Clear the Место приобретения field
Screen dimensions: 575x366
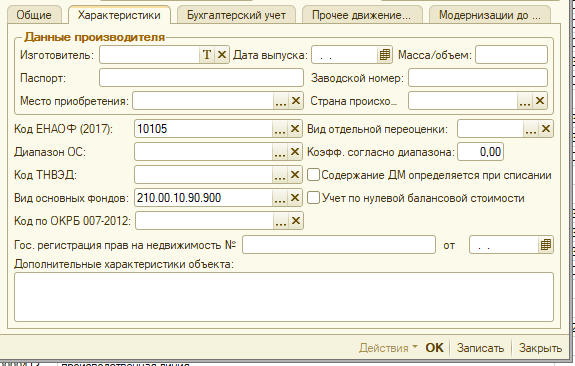[x=296, y=101]
